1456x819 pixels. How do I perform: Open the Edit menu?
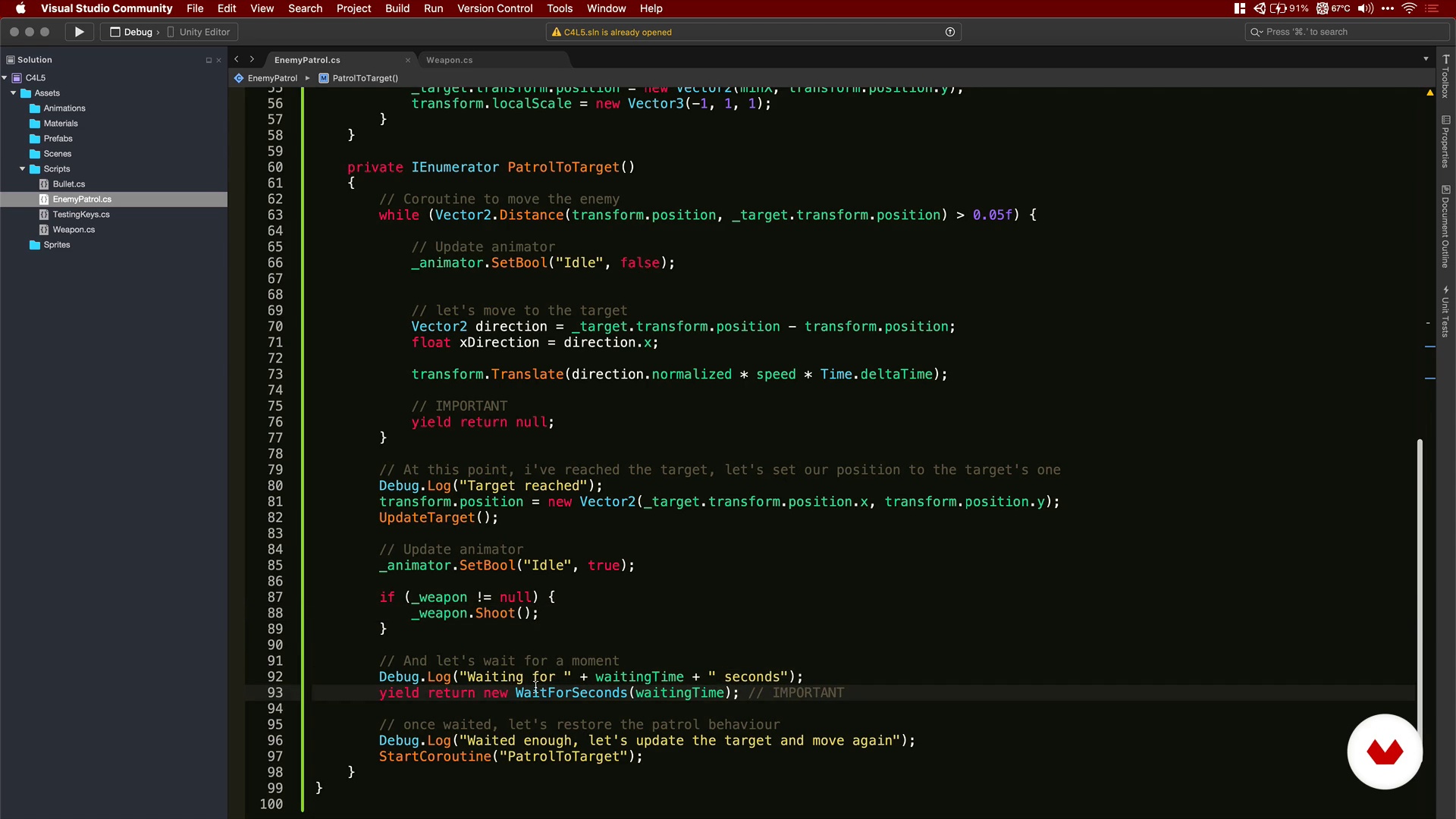point(227,8)
